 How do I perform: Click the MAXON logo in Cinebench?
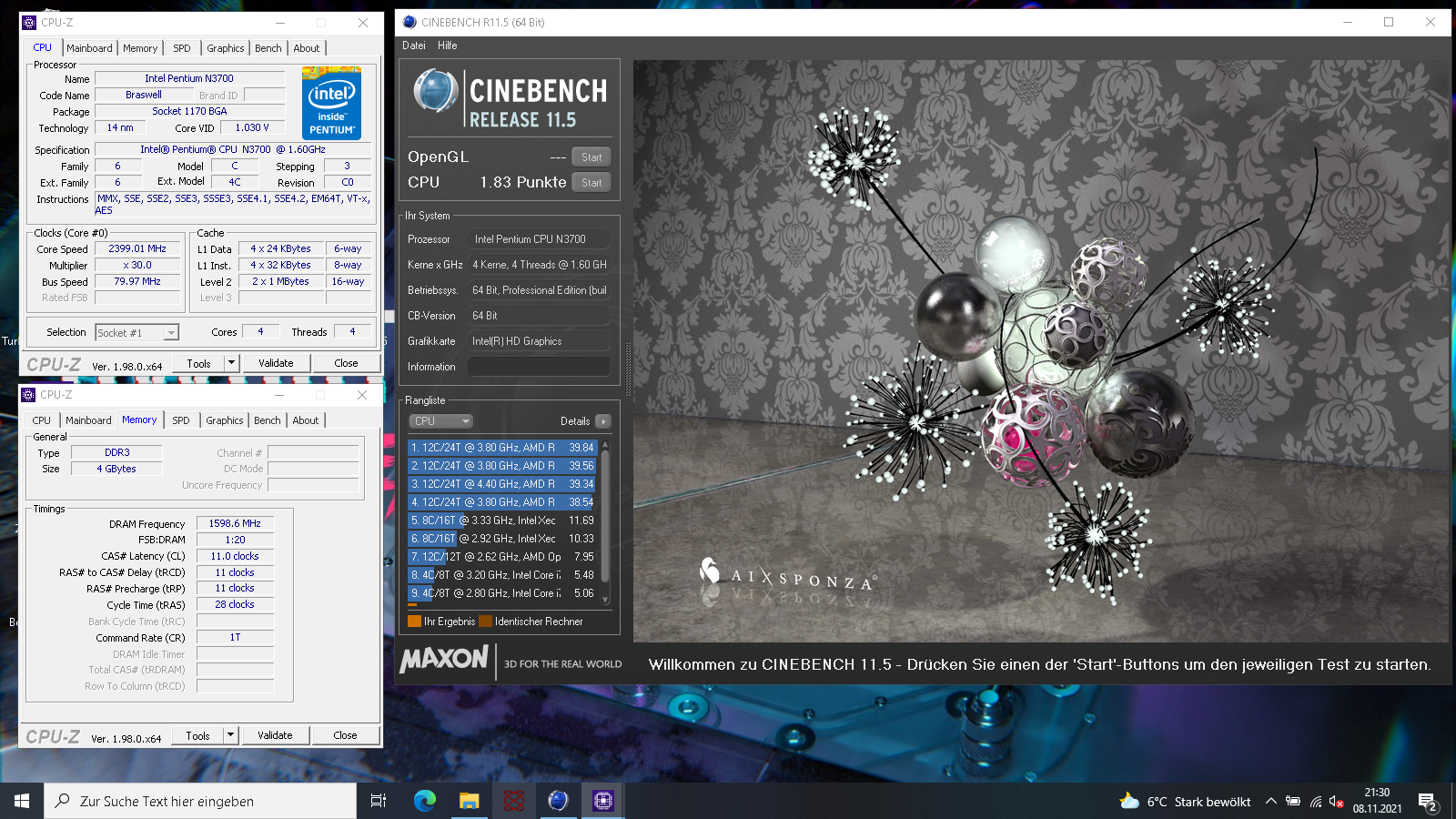(444, 659)
